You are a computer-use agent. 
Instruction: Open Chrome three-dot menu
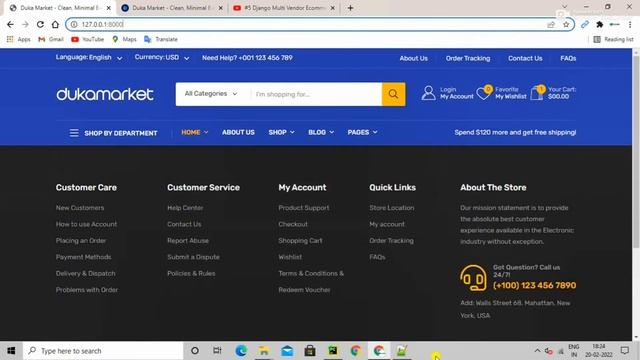pos(630,24)
